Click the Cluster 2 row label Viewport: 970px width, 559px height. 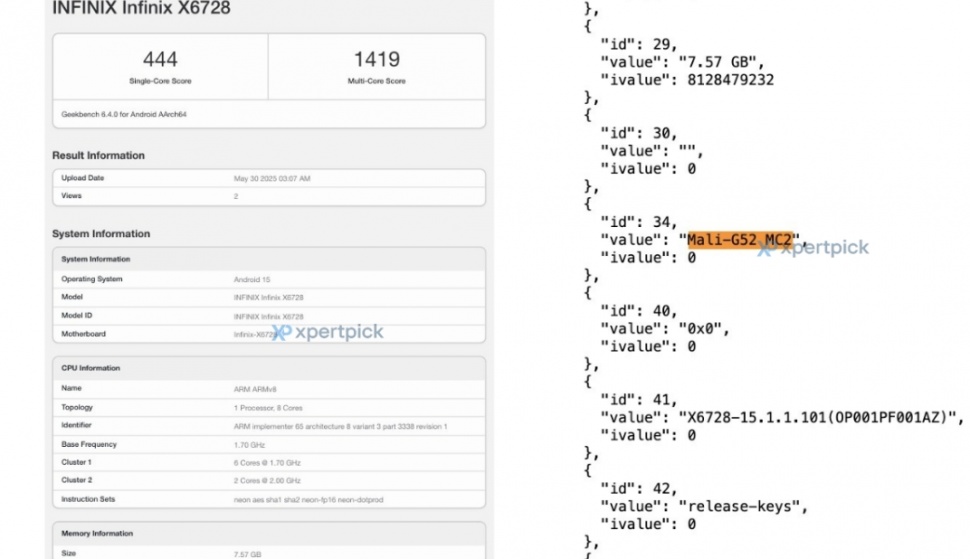(76, 480)
